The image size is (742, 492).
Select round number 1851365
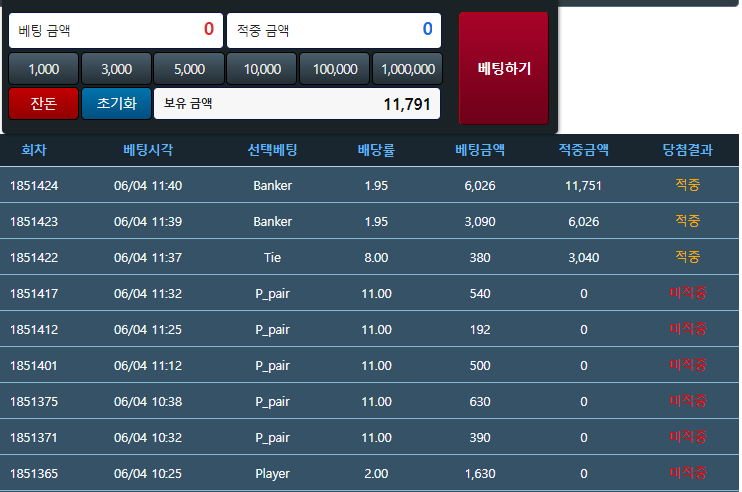[34, 473]
